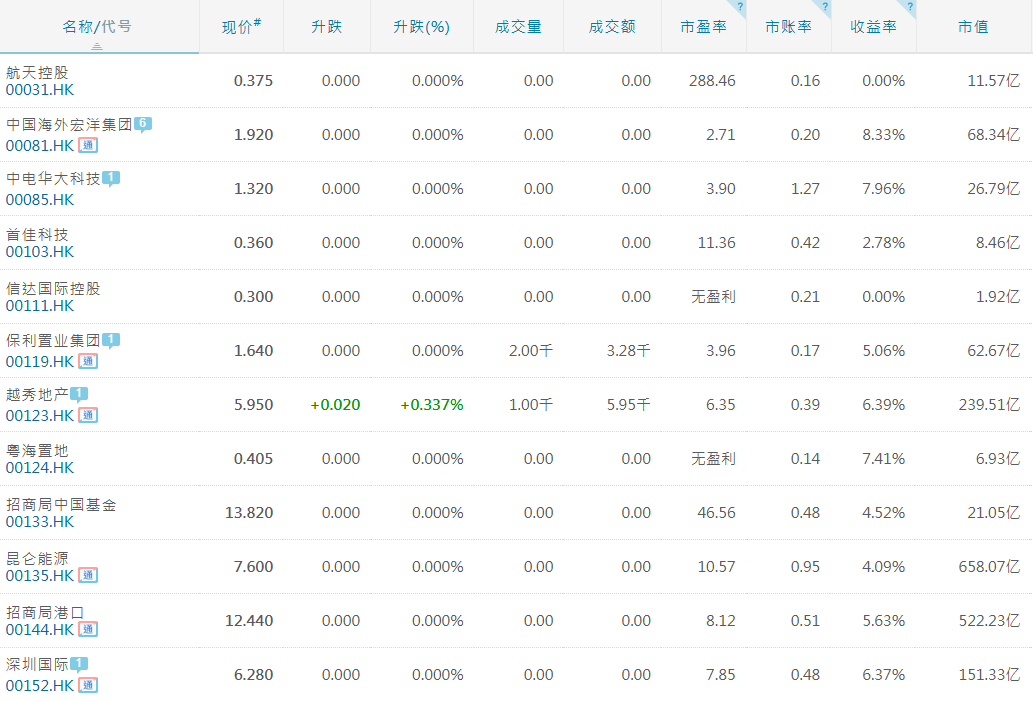Click turnover 5.95千

(628, 405)
